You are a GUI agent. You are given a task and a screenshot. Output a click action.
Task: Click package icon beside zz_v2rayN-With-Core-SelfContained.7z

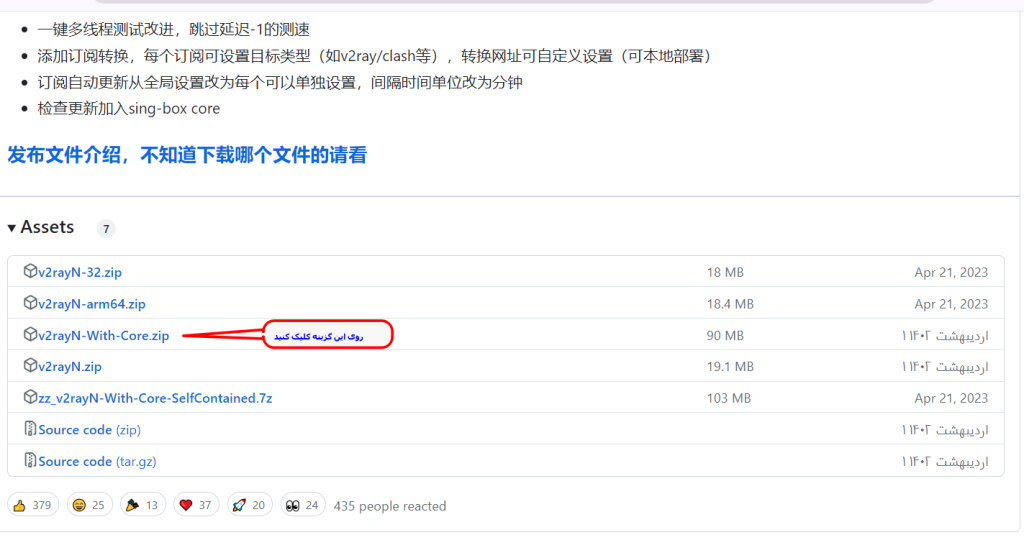pos(30,398)
